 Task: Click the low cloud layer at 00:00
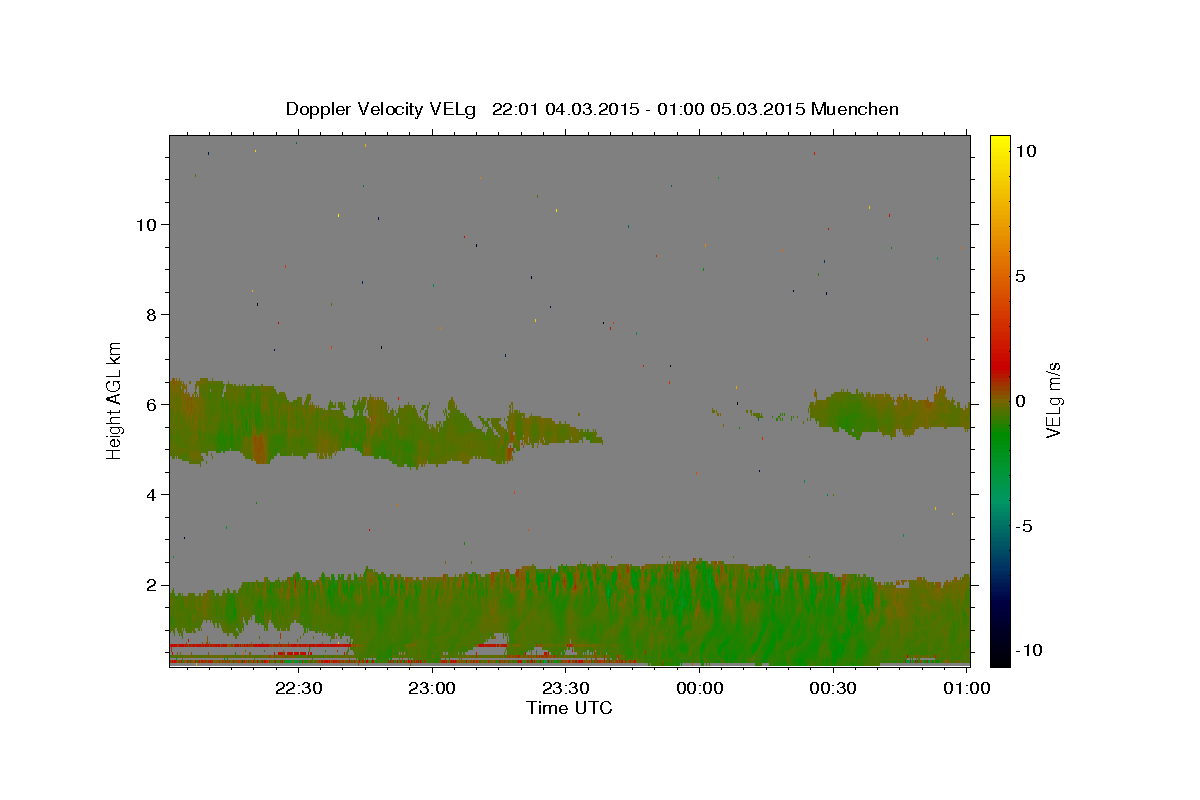(699, 612)
